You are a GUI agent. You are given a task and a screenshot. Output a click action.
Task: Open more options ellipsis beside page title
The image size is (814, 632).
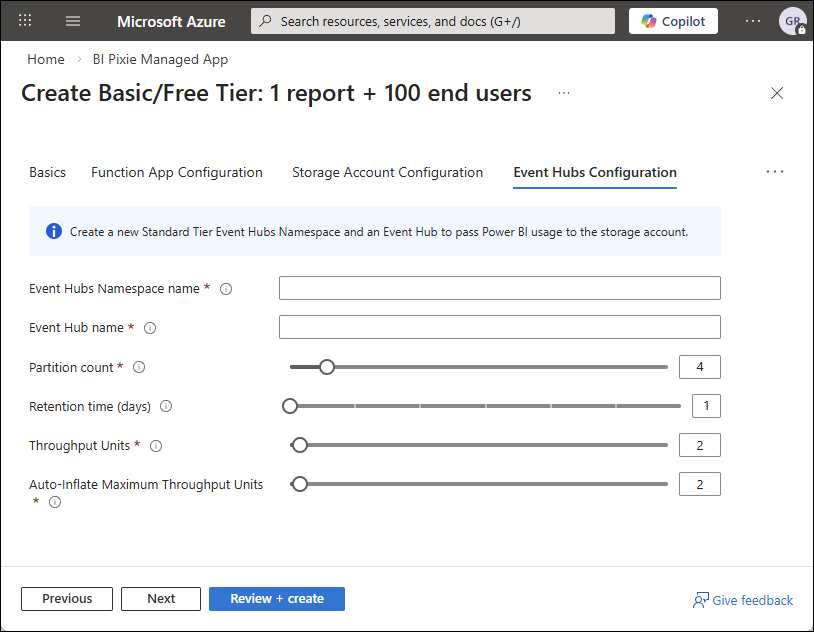[x=564, y=93]
